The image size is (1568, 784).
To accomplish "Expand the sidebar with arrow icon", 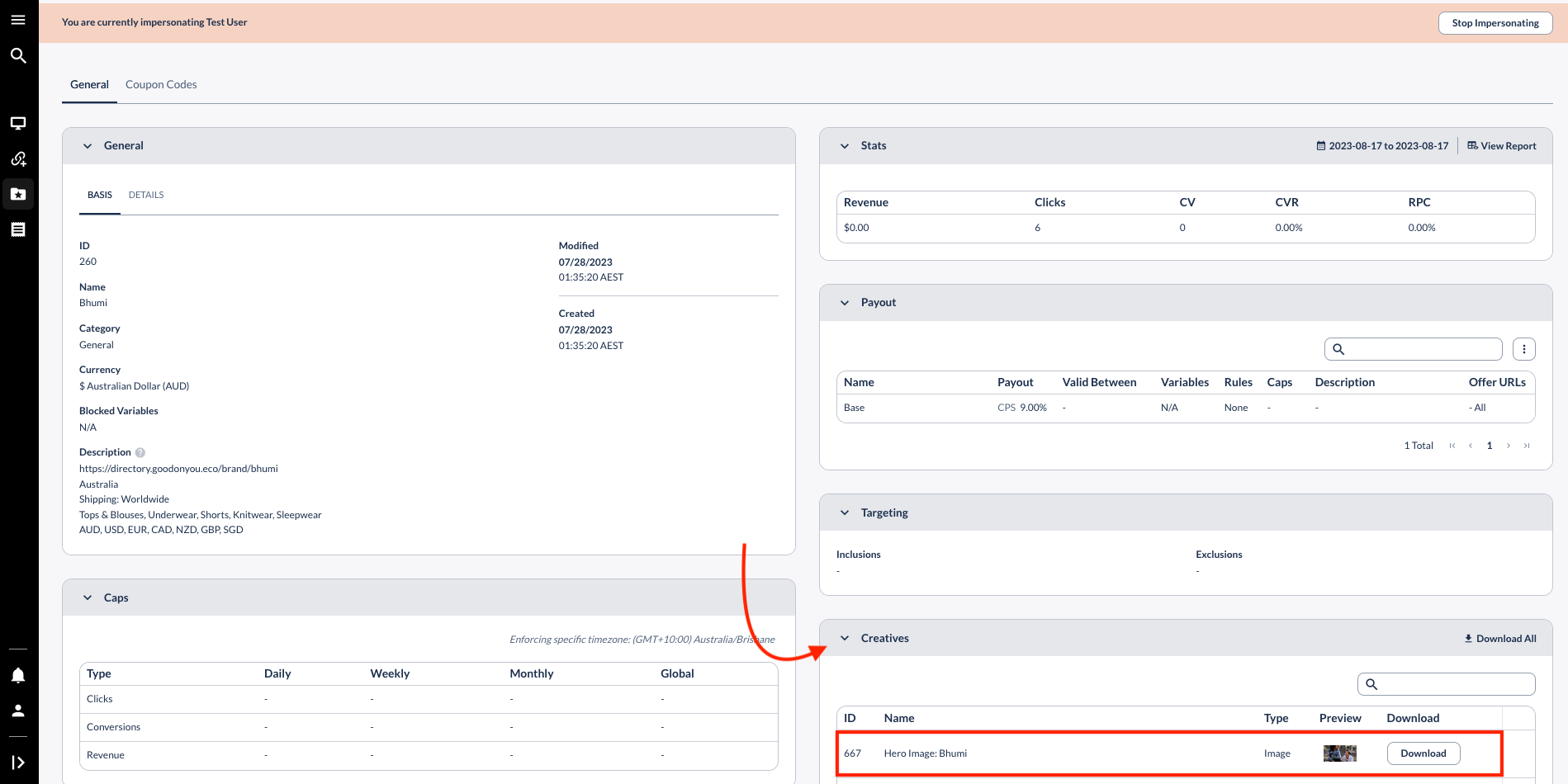I will 18,763.
